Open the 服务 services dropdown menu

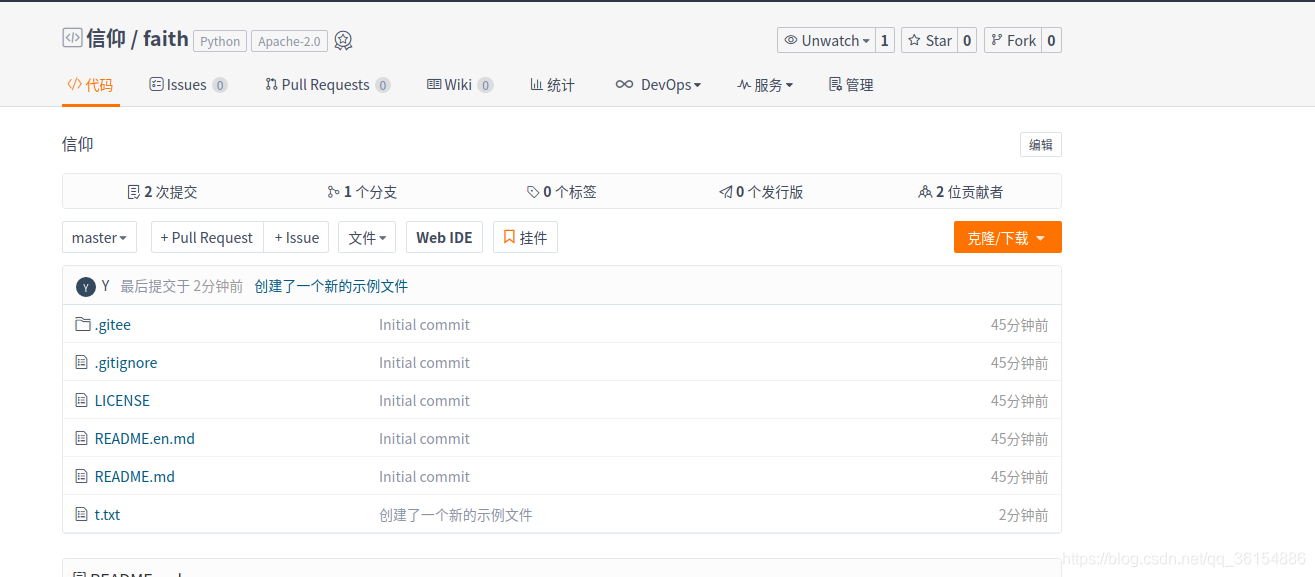point(765,85)
